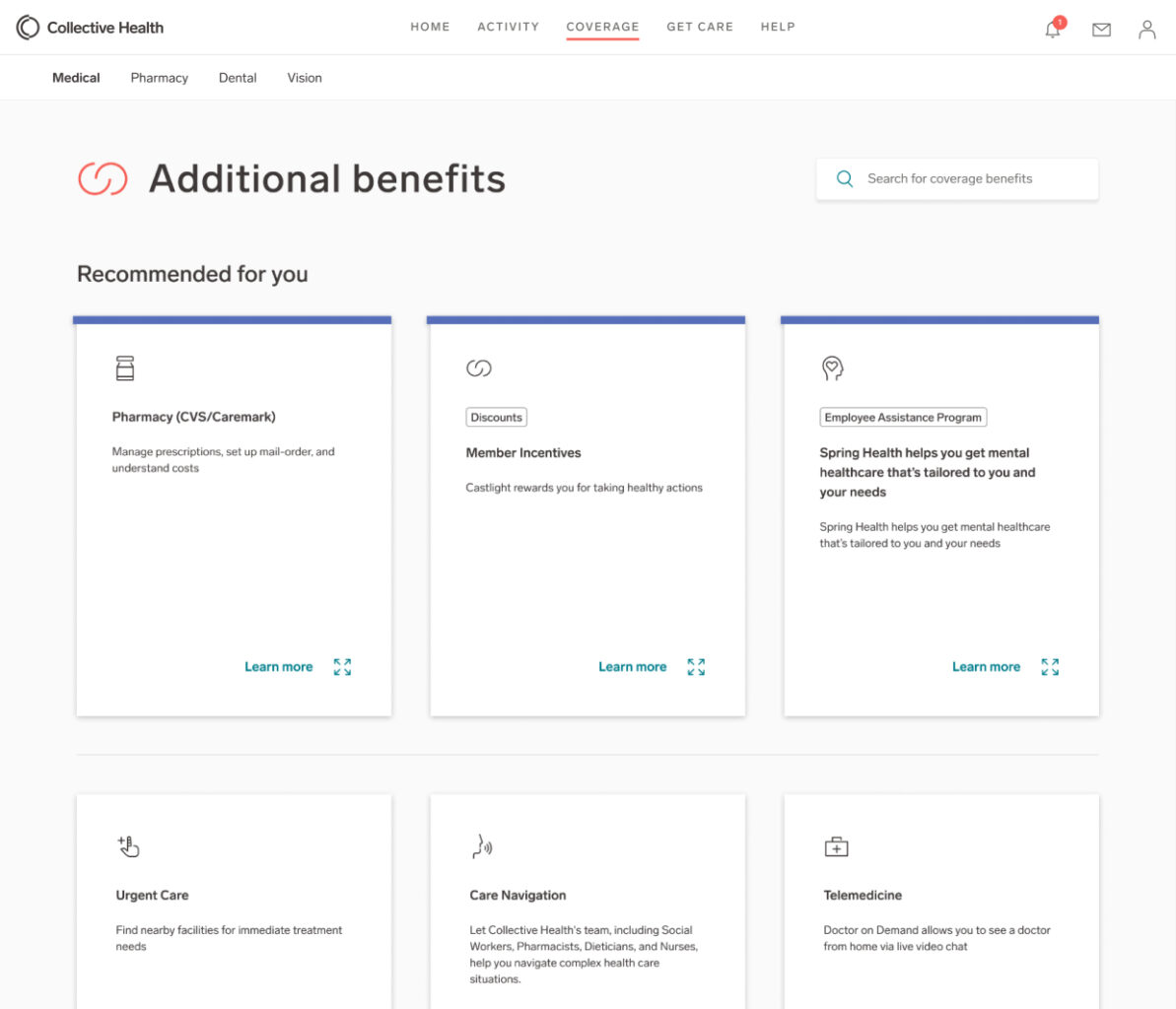This screenshot has width=1176, height=1009.
Task: Click the pharmacy bottle icon
Action: tap(125, 369)
